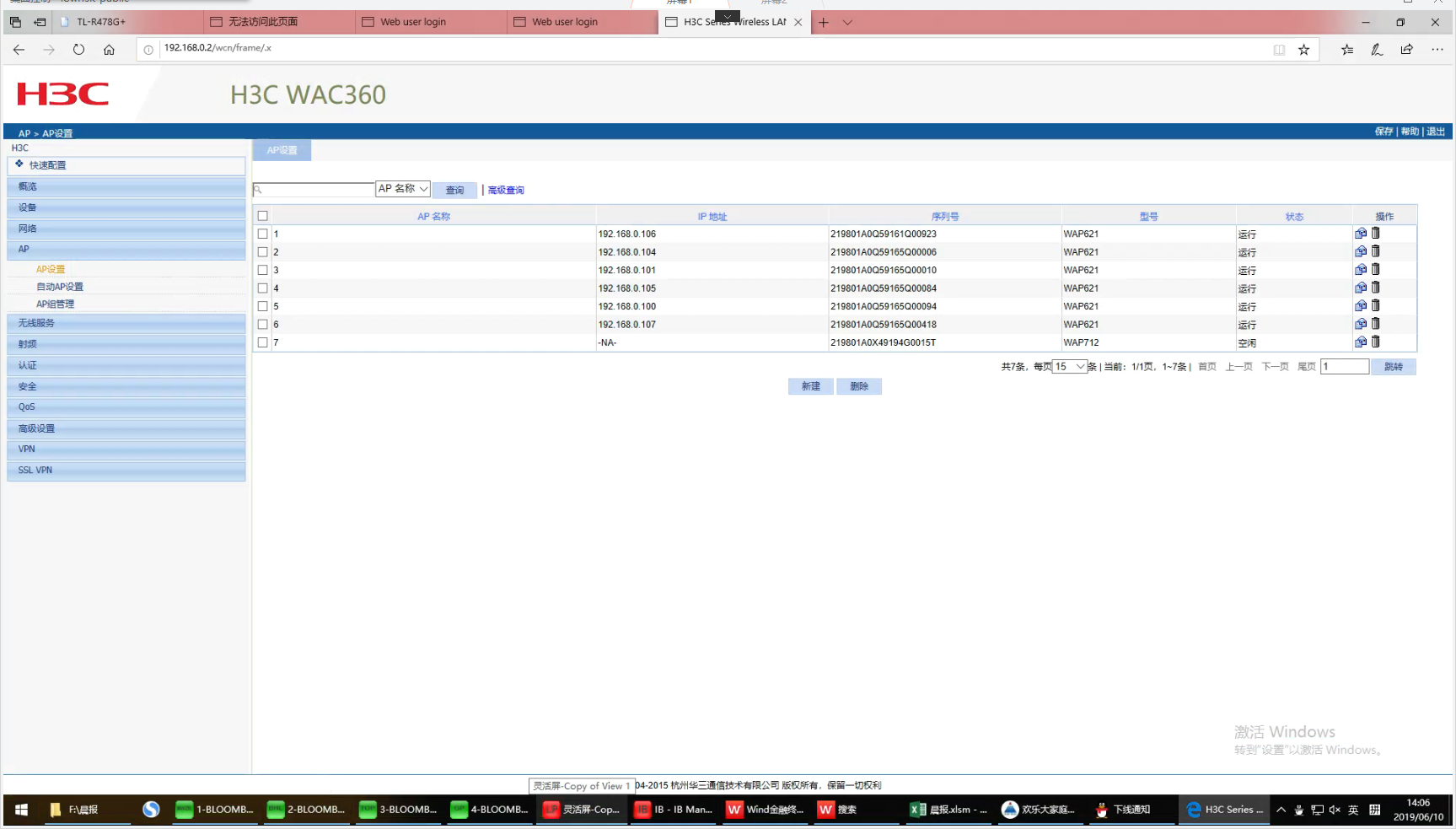Click the browser refresh icon
1456x829 pixels.
click(x=78, y=50)
